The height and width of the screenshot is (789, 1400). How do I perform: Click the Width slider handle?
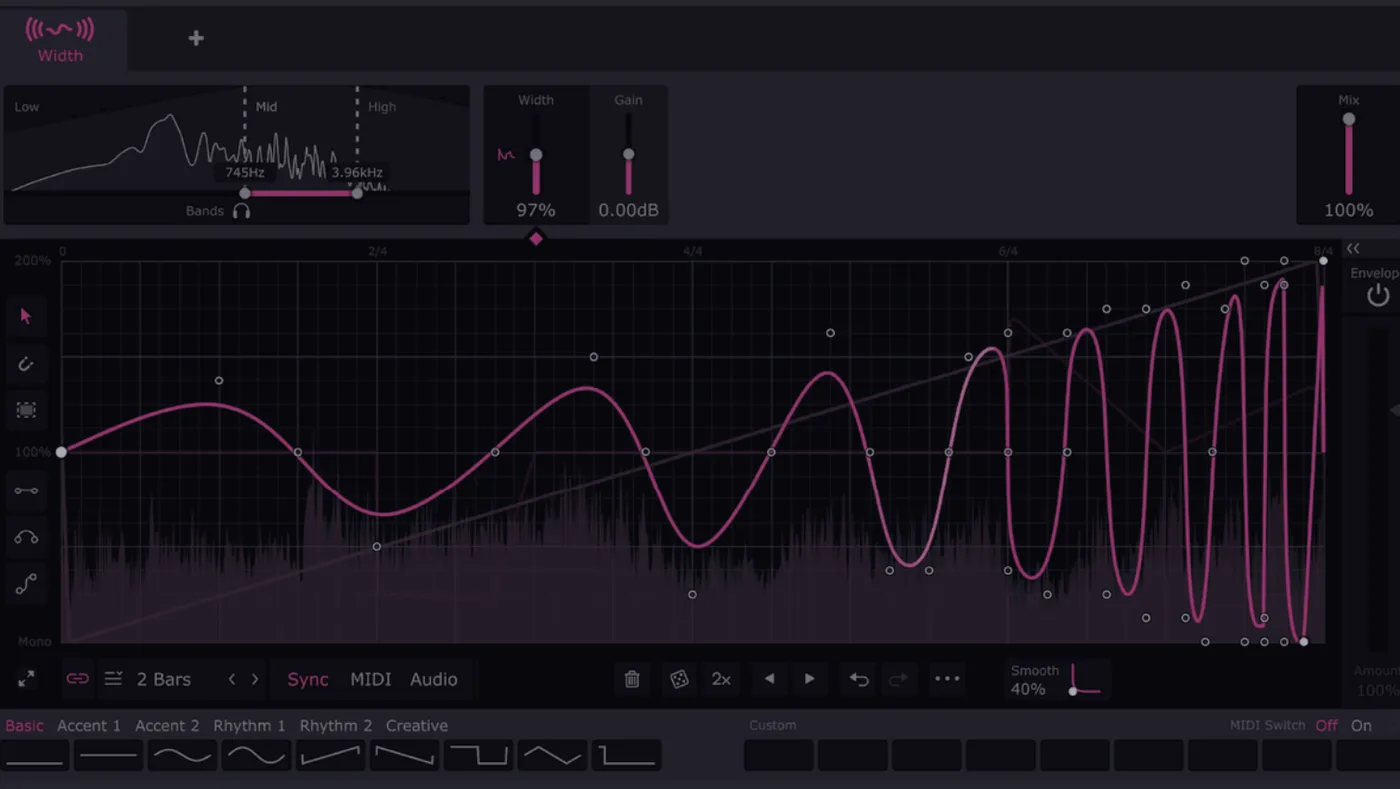(536, 154)
